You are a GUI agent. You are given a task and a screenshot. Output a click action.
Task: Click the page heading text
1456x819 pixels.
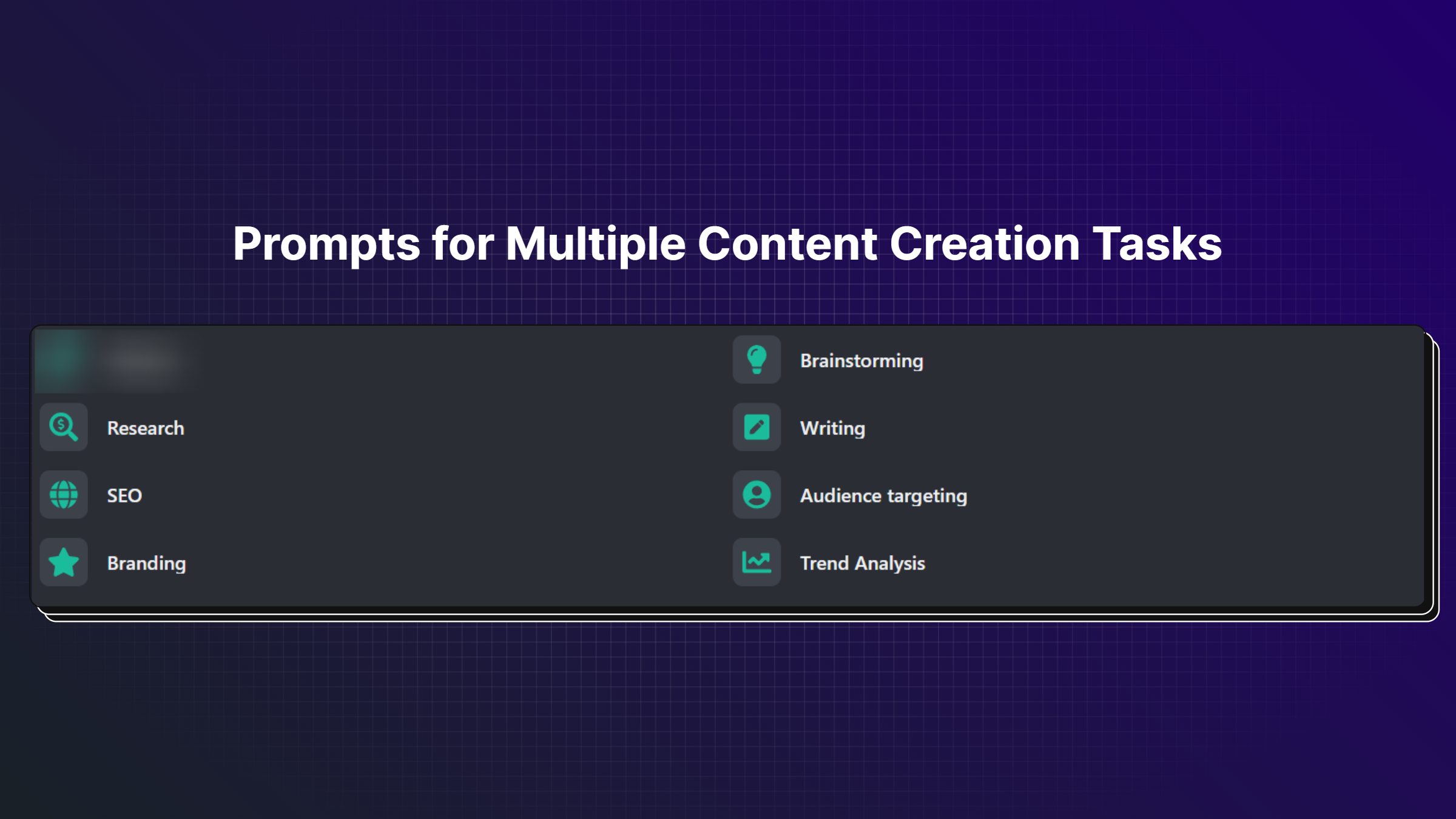(727, 243)
